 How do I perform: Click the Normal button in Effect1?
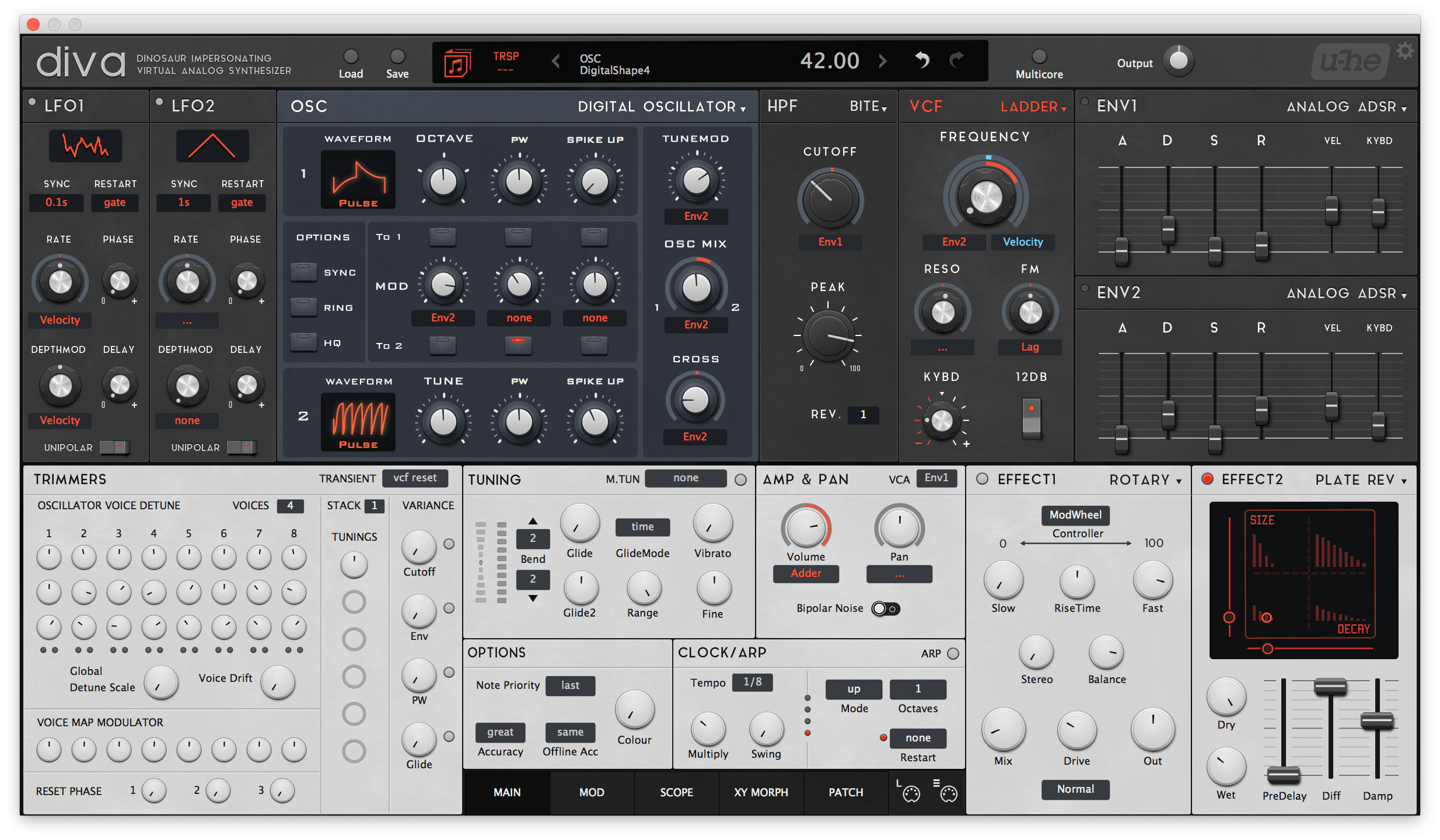[x=1075, y=789]
